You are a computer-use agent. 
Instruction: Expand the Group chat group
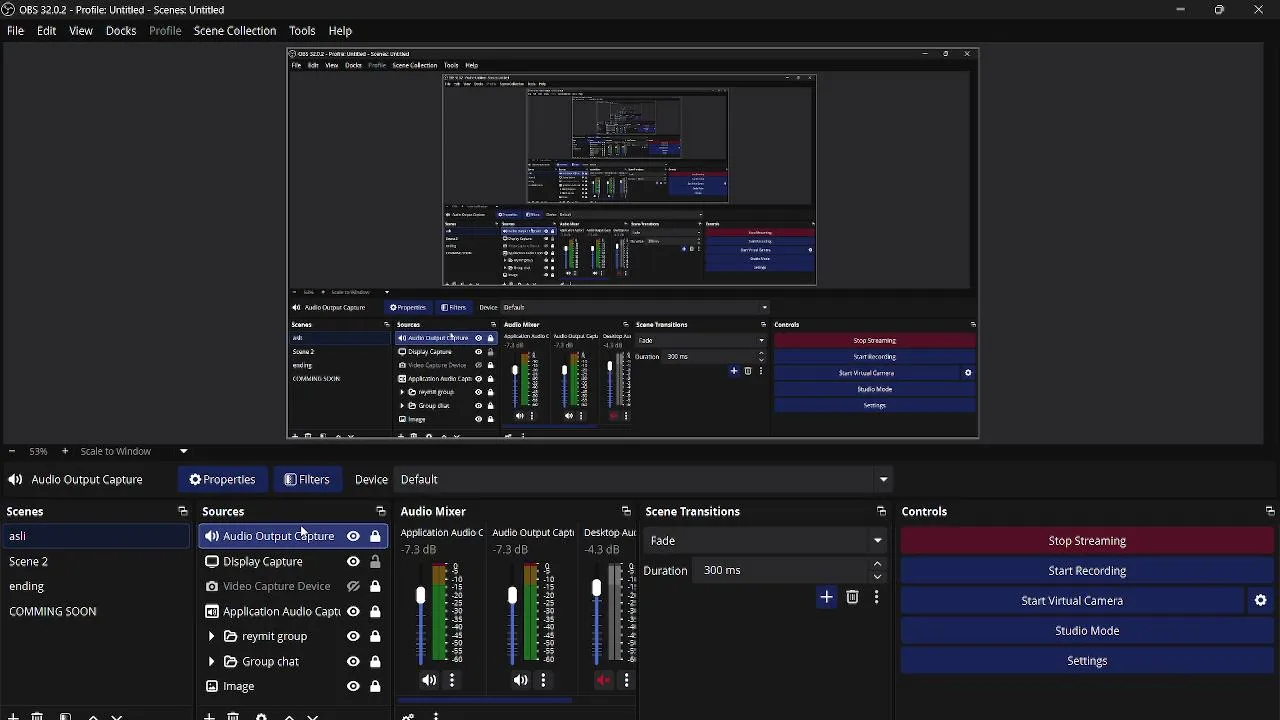pos(211,661)
